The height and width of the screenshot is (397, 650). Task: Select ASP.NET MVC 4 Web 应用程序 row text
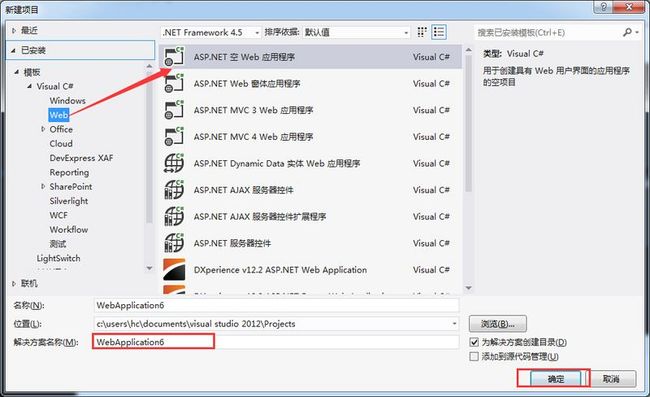pyautogui.click(x=253, y=137)
